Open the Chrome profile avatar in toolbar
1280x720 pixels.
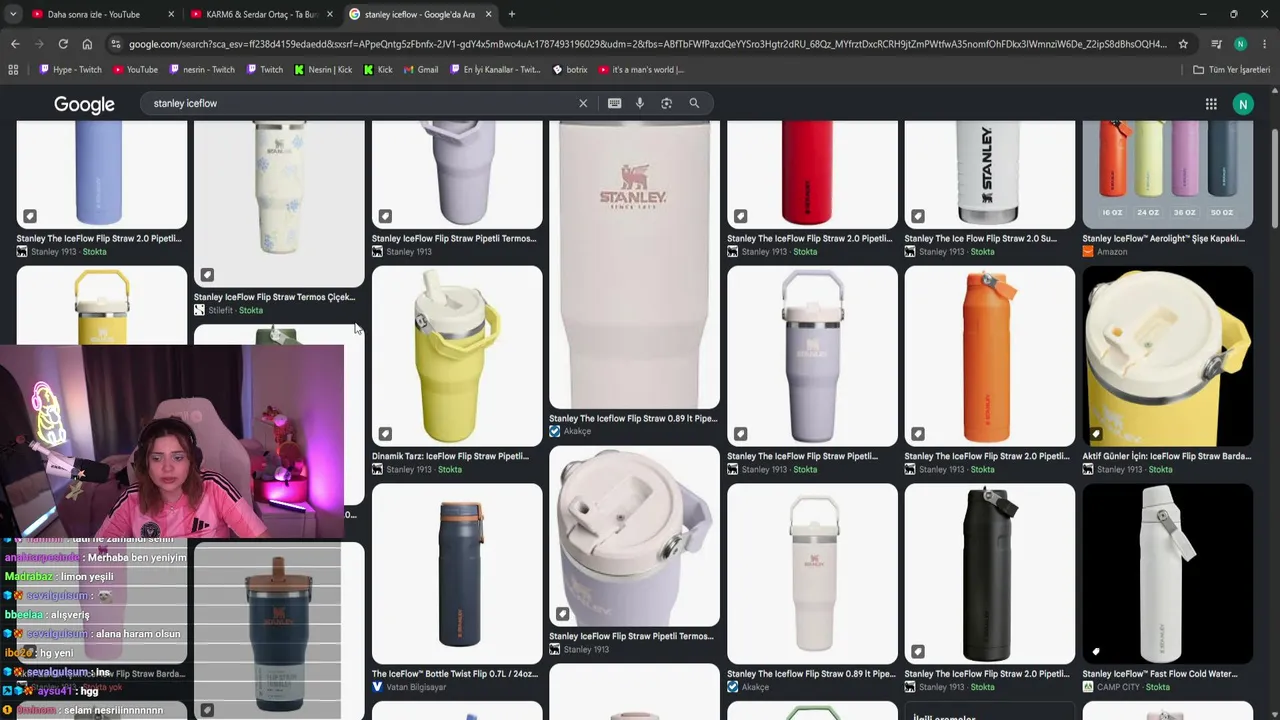click(1240, 44)
